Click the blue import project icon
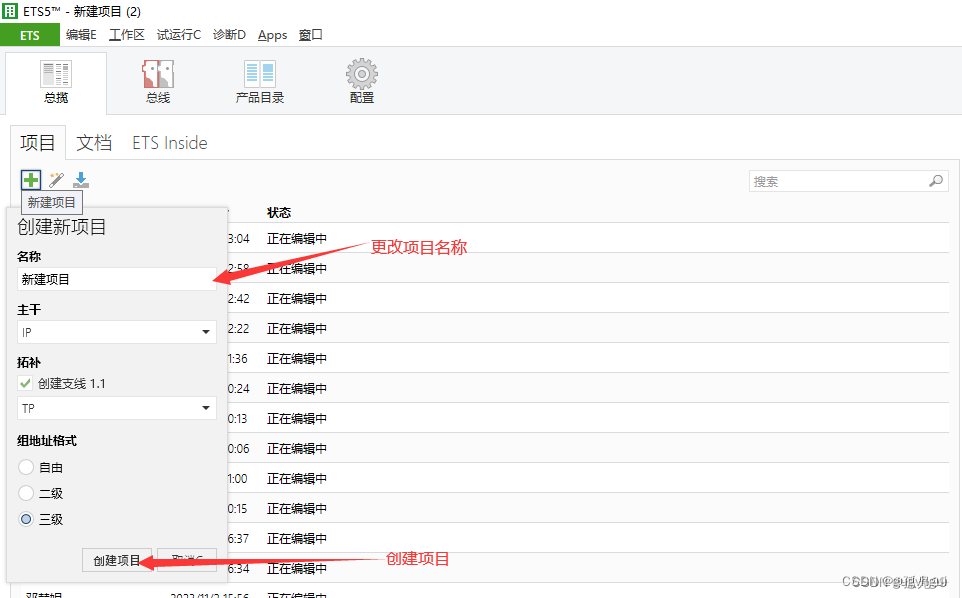Viewport: 962px width, 598px height. pyautogui.click(x=81, y=180)
